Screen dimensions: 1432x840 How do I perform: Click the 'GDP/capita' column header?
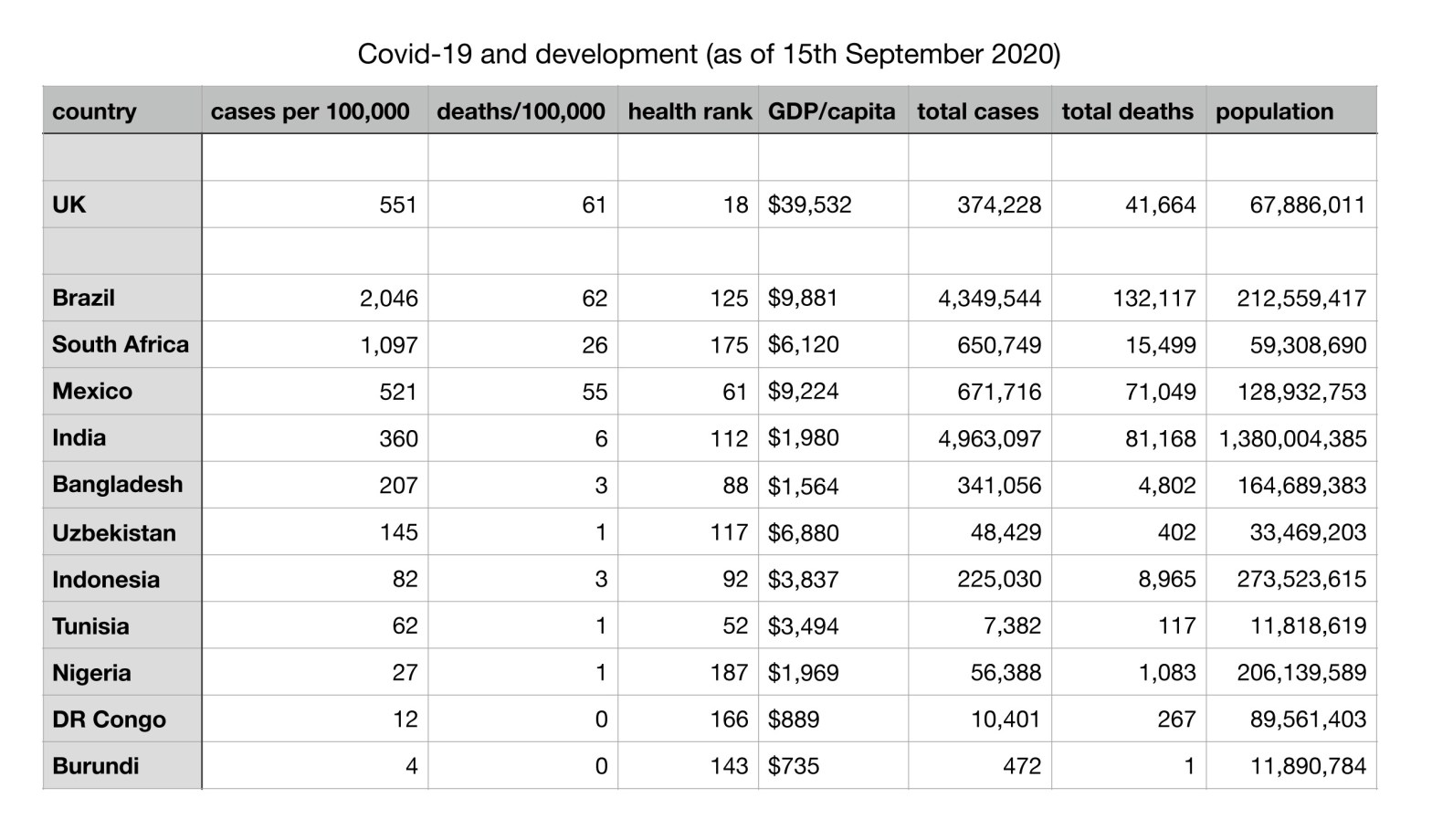[x=831, y=111]
